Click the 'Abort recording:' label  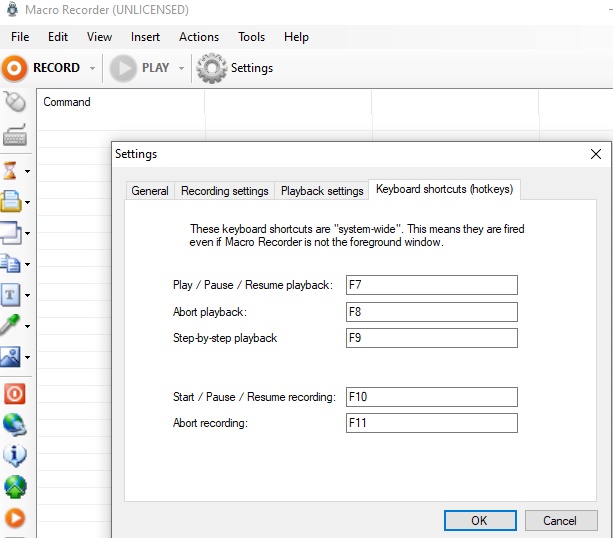(210, 423)
